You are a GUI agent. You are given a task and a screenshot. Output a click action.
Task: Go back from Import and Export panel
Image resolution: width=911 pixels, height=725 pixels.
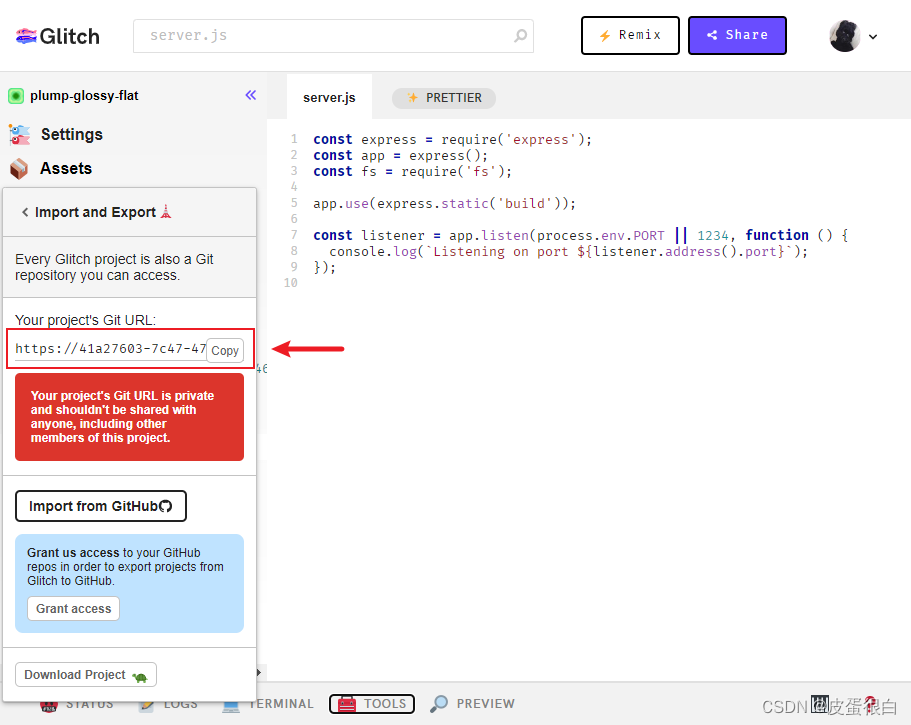coord(24,212)
